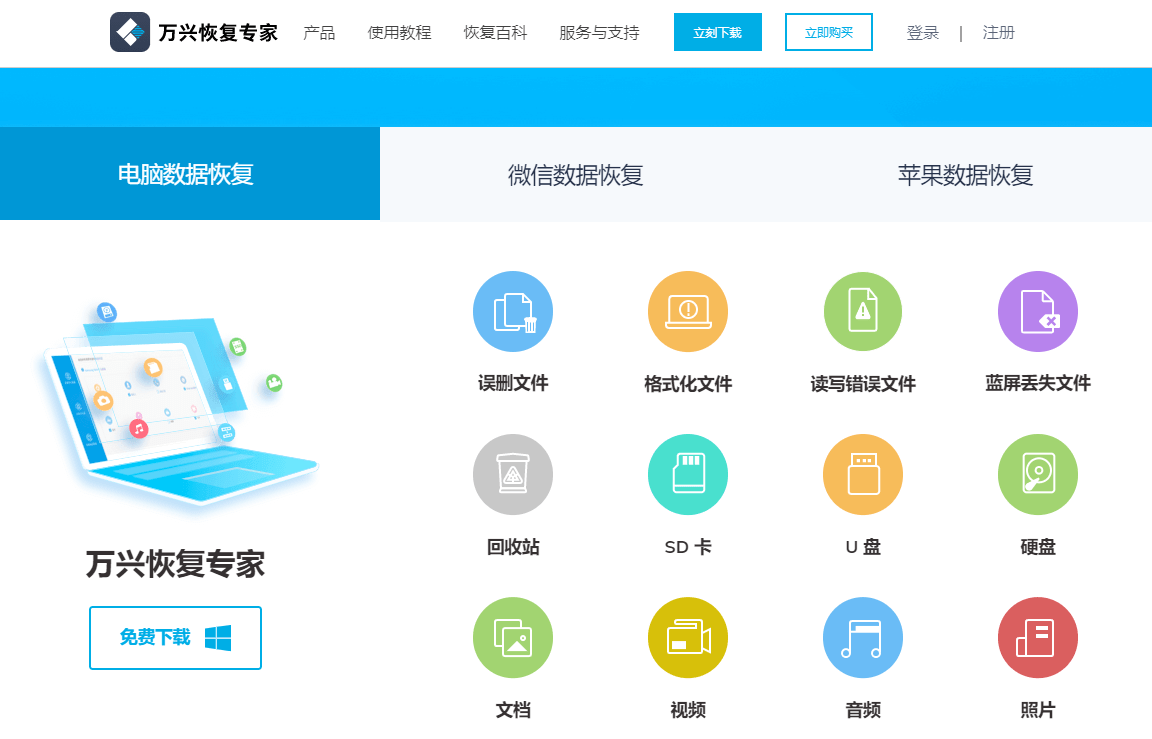Go to 恢复百科 in the navigation
This screenshot has width=1152, height=739.
pyautogui.click(x=495, y=32)
